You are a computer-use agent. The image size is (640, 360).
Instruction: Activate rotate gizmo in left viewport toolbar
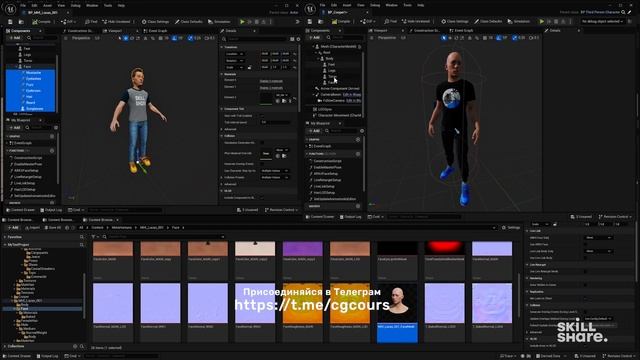[132, 38]
